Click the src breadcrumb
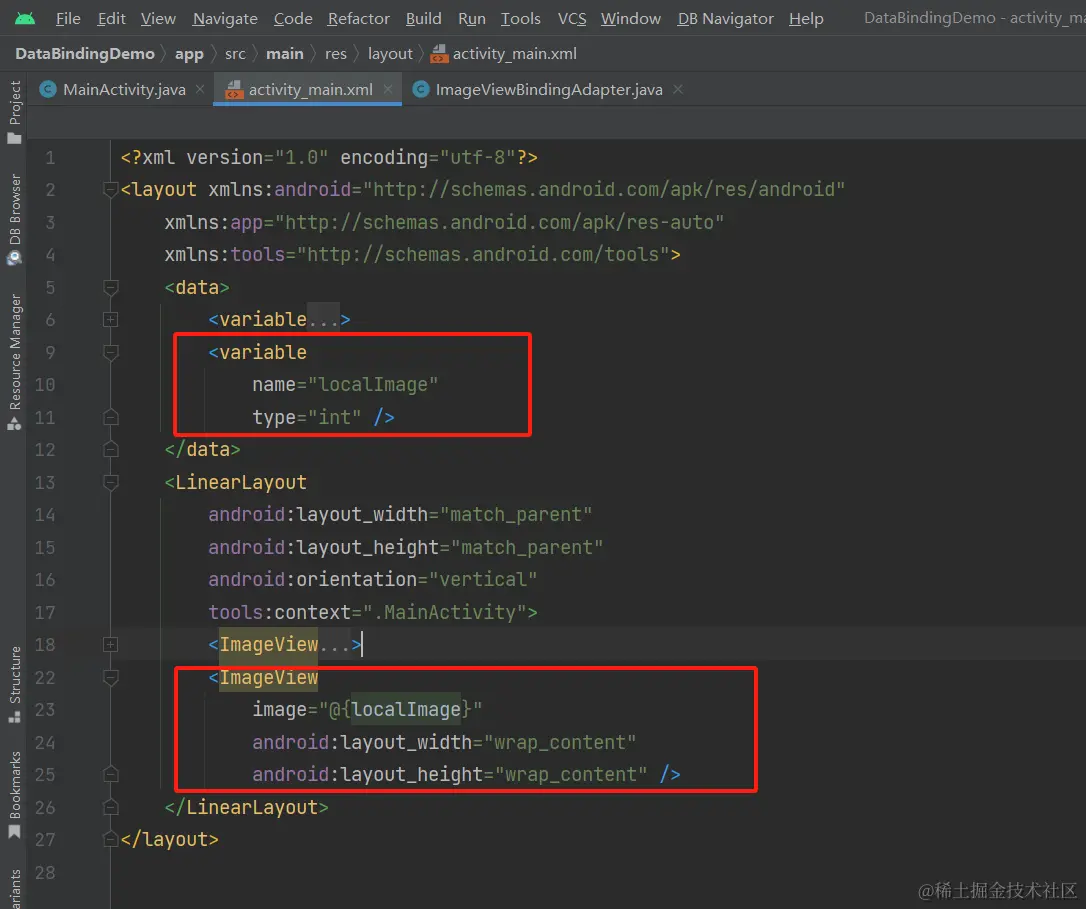This screenshot has height=909, width=1086. [x=235, y=53]
